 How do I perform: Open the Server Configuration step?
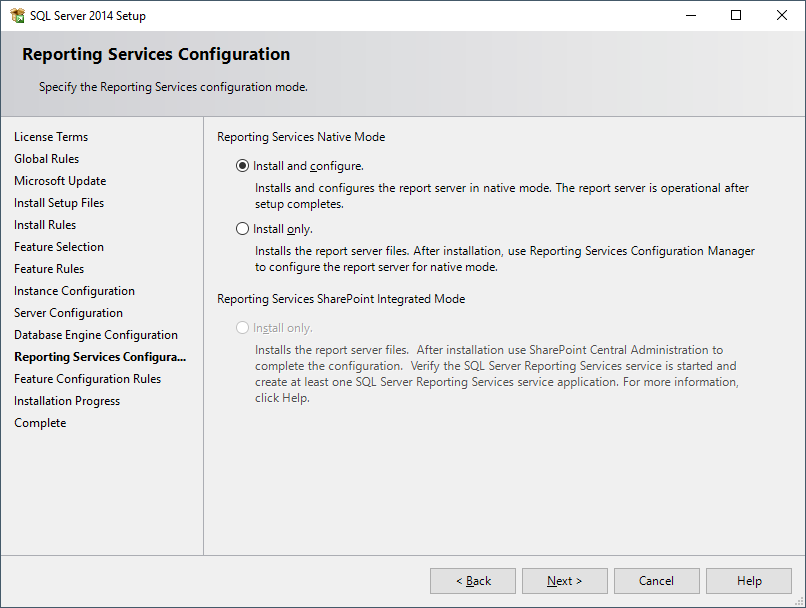point(68,313)
